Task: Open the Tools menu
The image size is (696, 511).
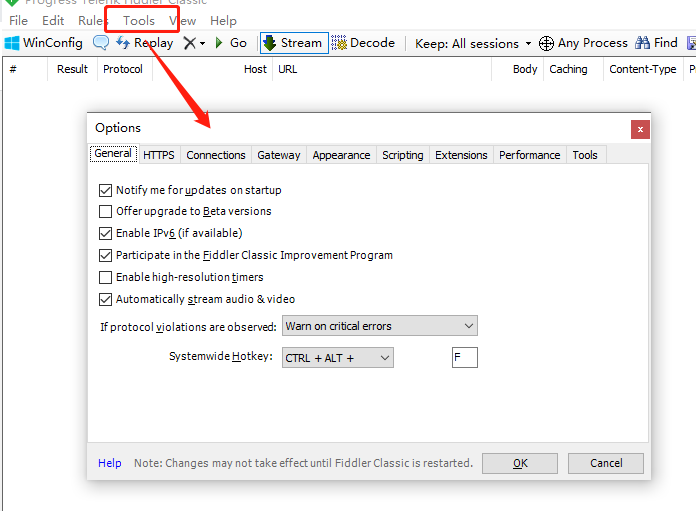Action: click(139, 21)
